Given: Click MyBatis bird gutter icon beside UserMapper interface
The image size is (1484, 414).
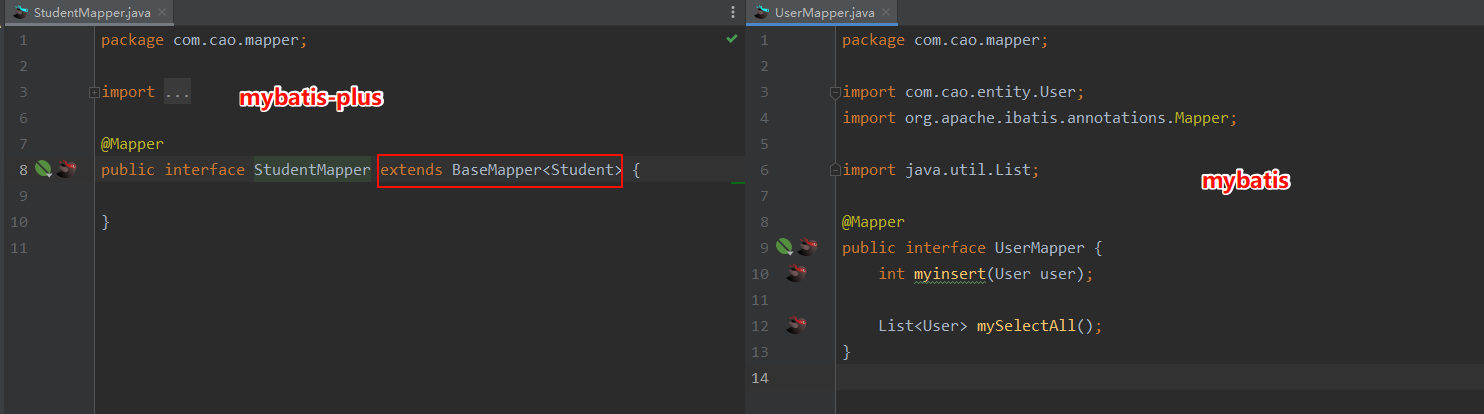Looking at the screenshot, I should (x=808, y=247).
